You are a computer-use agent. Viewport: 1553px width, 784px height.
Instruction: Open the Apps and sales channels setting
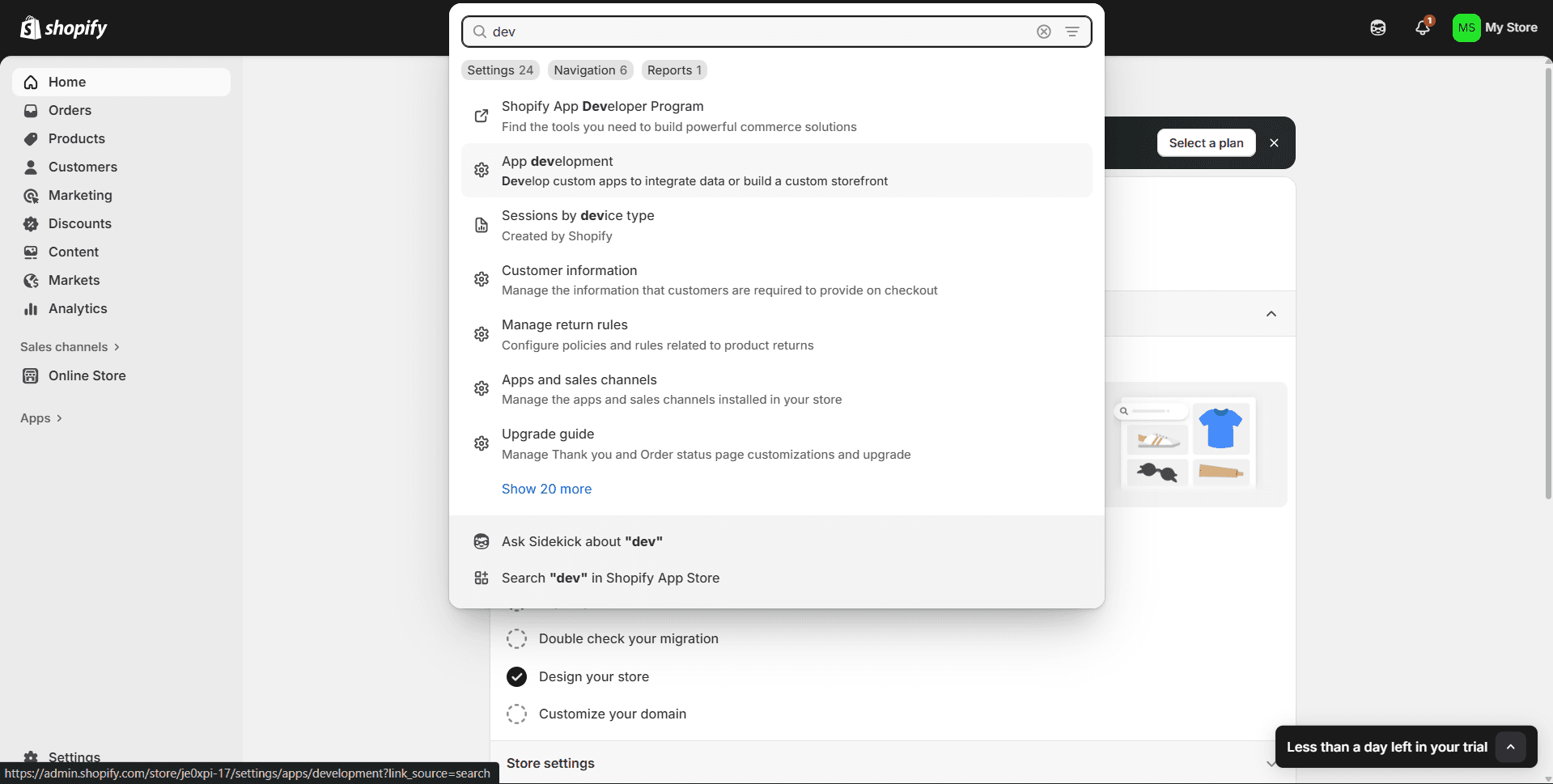[x=777, y=389]
